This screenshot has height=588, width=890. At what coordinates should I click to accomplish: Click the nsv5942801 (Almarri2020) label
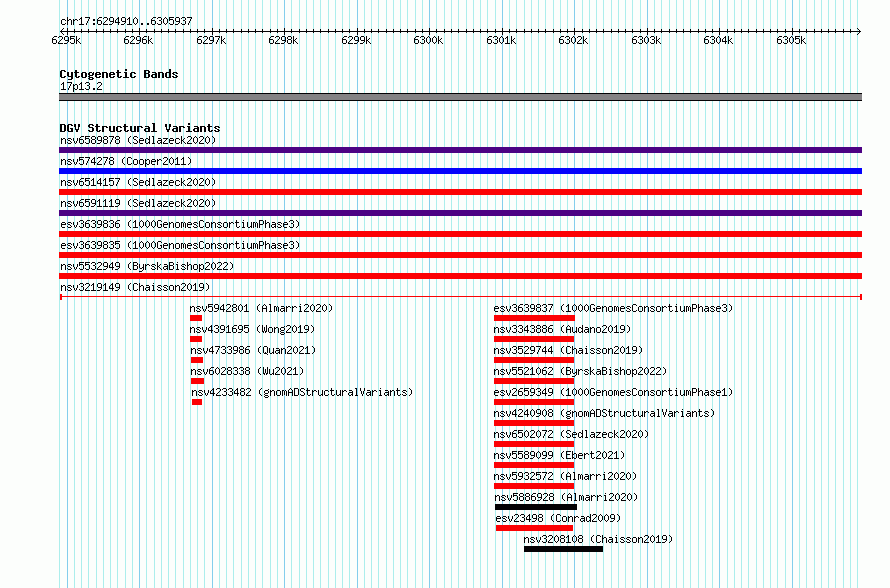[261, 308]
